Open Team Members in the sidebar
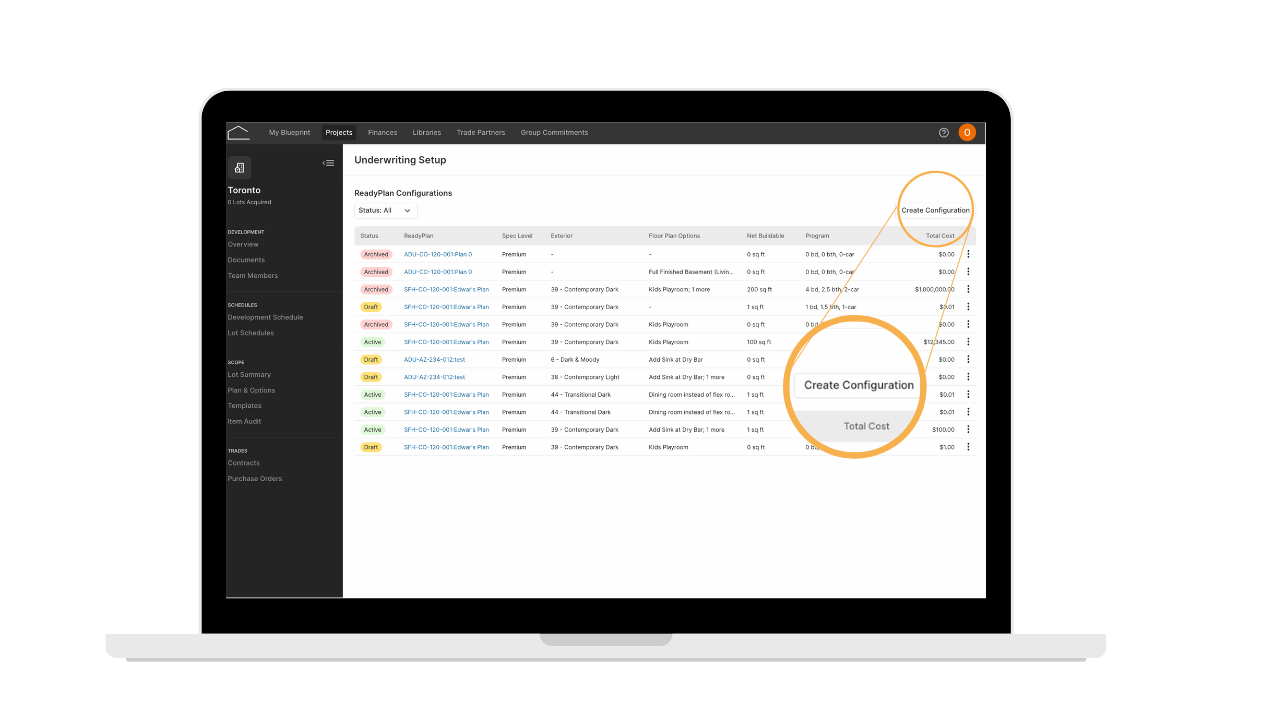 click(x=253, y=275)
